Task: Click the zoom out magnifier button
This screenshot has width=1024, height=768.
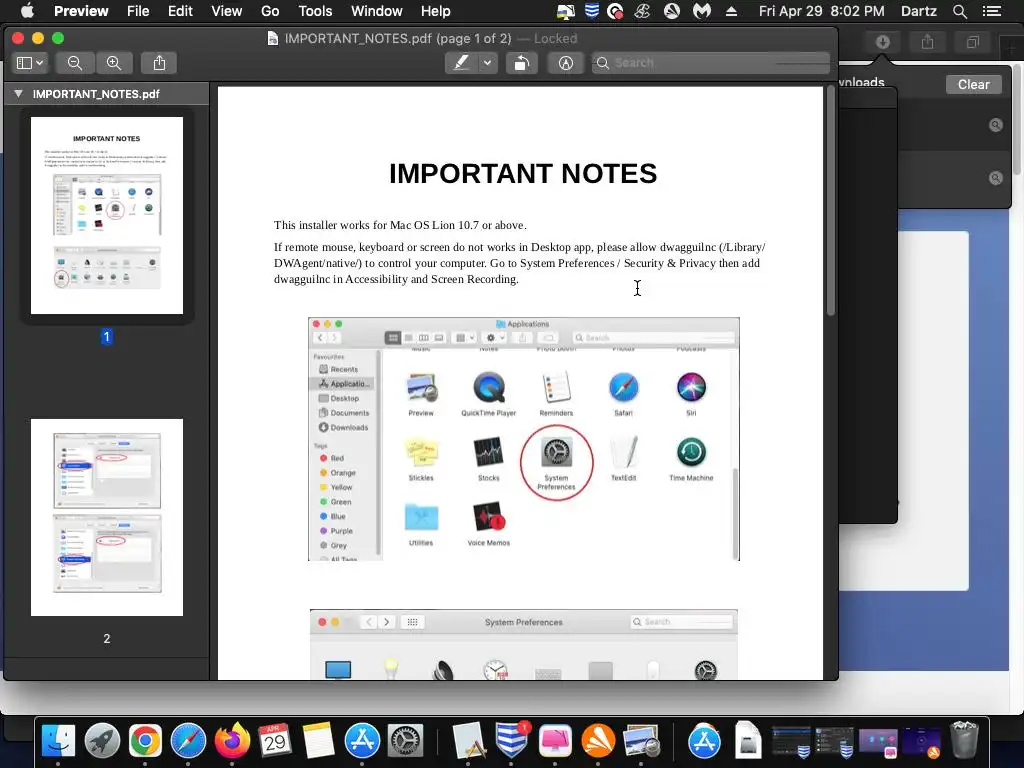Action: 75,63
